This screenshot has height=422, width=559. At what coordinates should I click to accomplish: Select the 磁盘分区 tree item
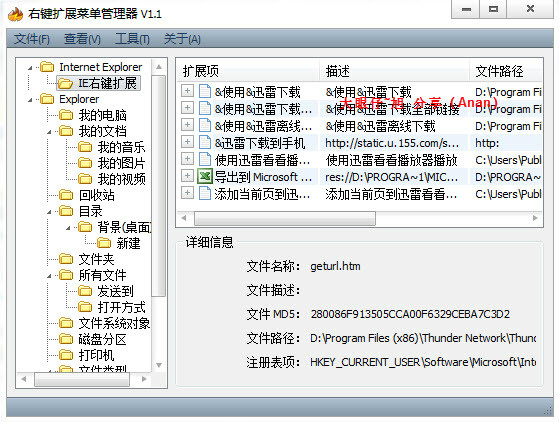pyautogui.click(x=102, y=339)
